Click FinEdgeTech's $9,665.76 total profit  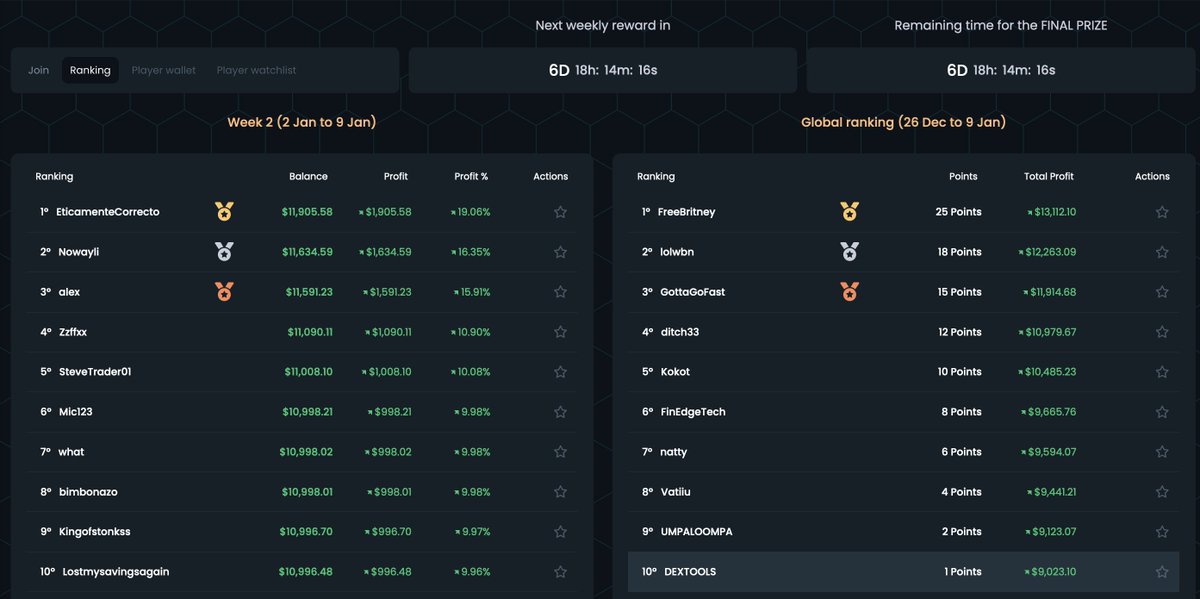[1048, 412]
